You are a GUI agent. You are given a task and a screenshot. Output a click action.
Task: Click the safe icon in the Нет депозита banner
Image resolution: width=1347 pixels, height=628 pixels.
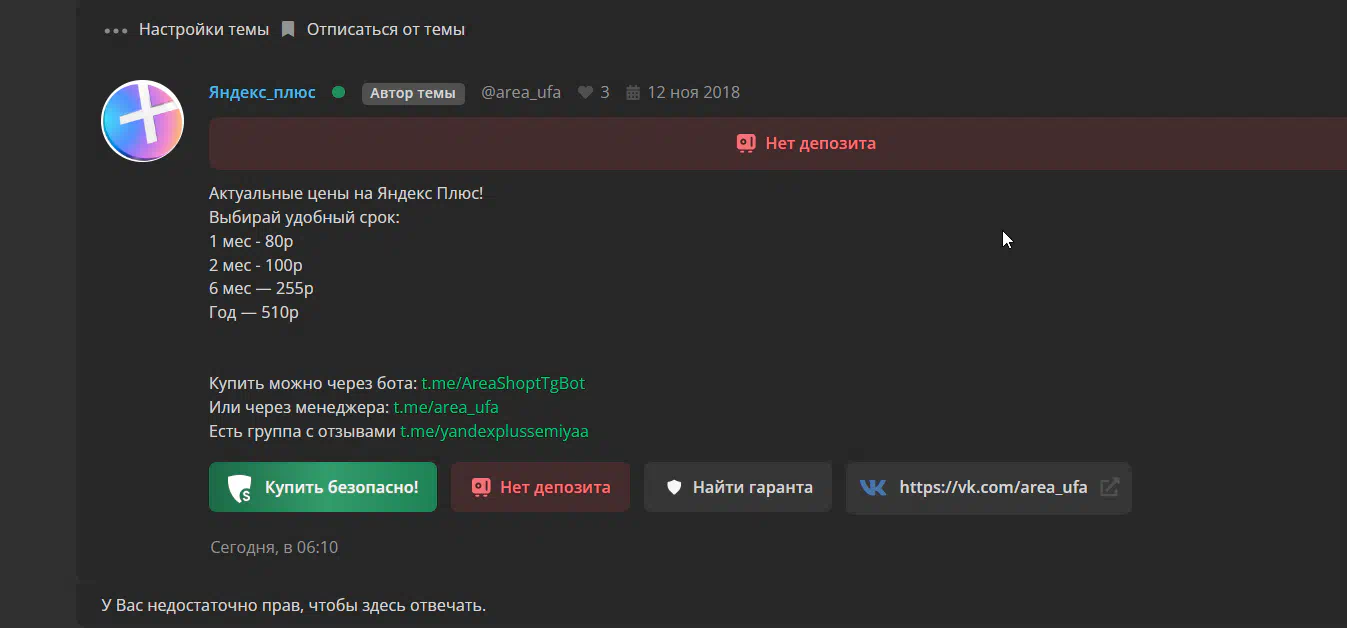(746, 143)
